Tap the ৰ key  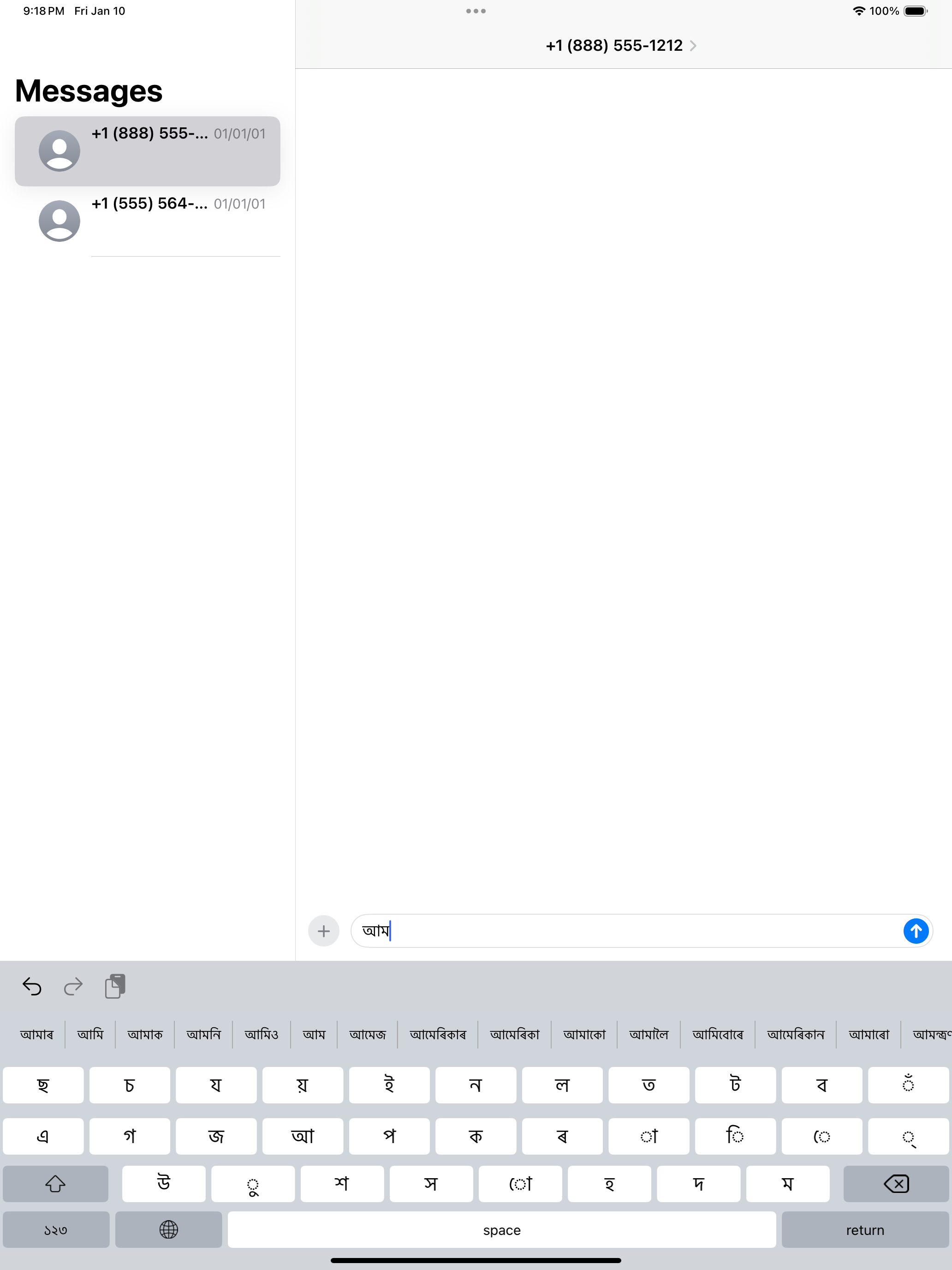(x=562, y=1136)
